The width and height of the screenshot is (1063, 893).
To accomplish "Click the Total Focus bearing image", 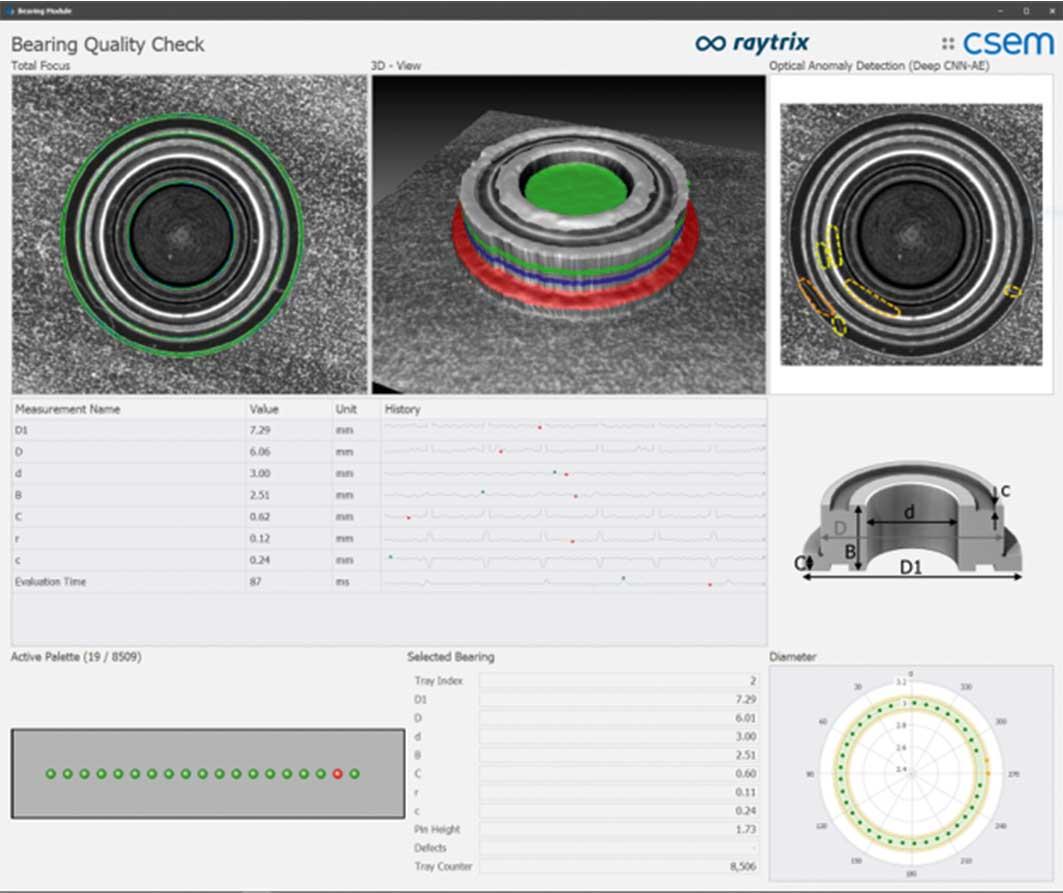I will [189, 235].
